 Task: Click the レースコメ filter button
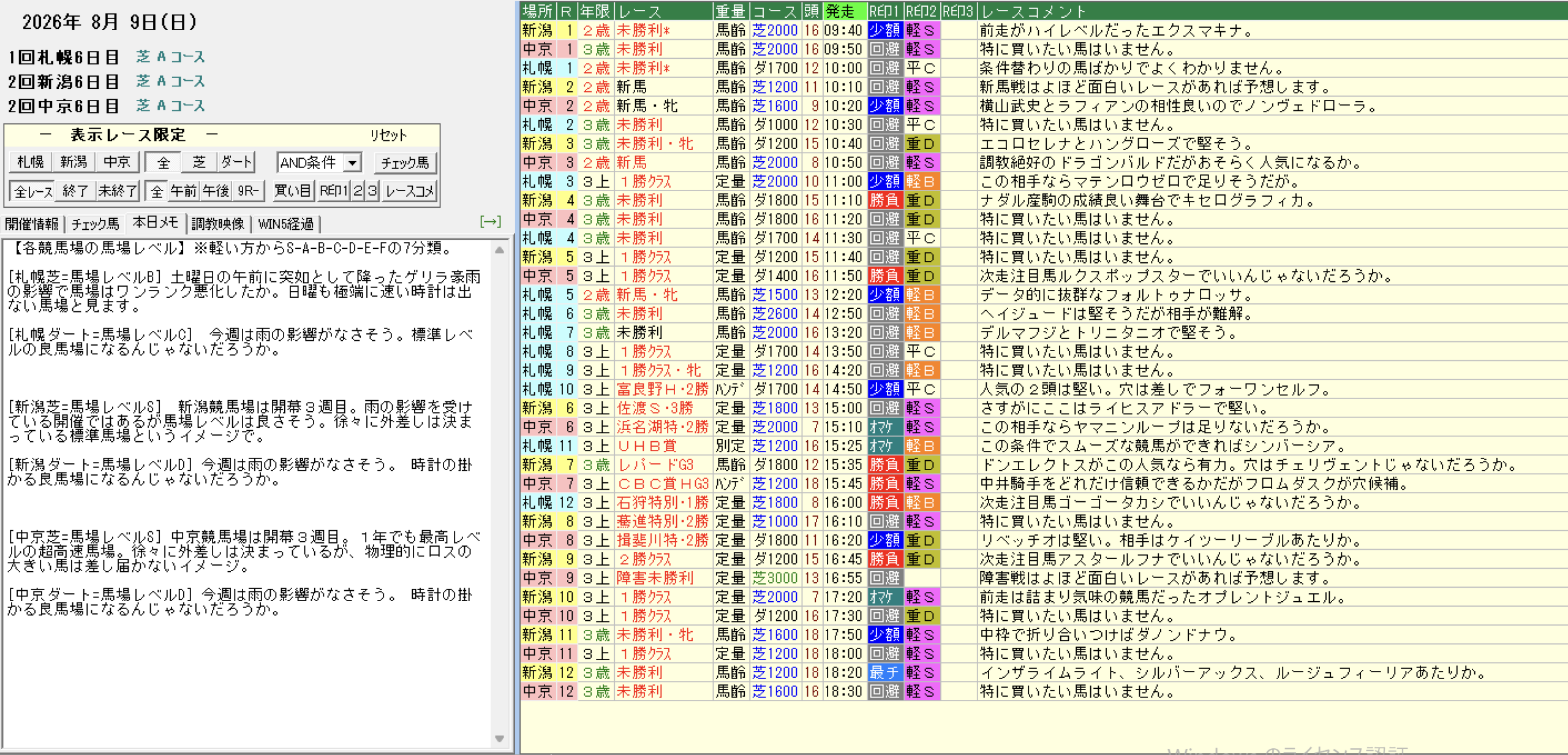pos(409,191)
